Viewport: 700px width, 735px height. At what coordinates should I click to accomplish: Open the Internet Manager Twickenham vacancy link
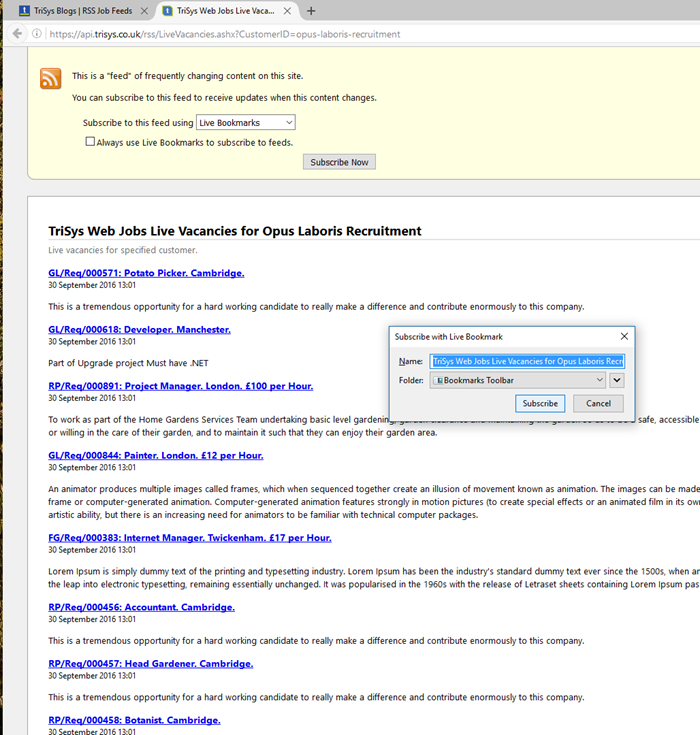(190, 538)
